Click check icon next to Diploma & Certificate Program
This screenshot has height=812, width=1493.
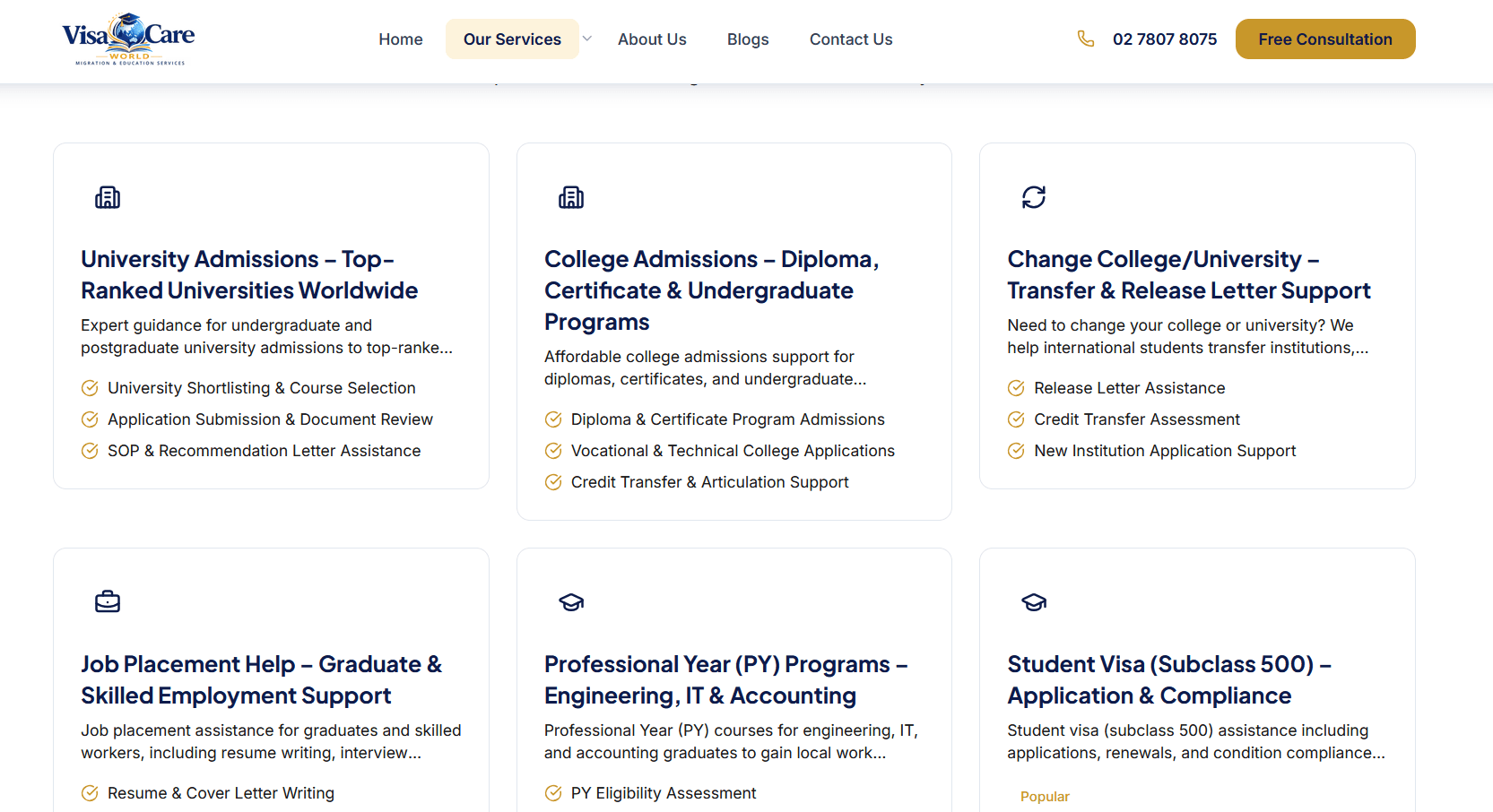[x=553, y=419]
